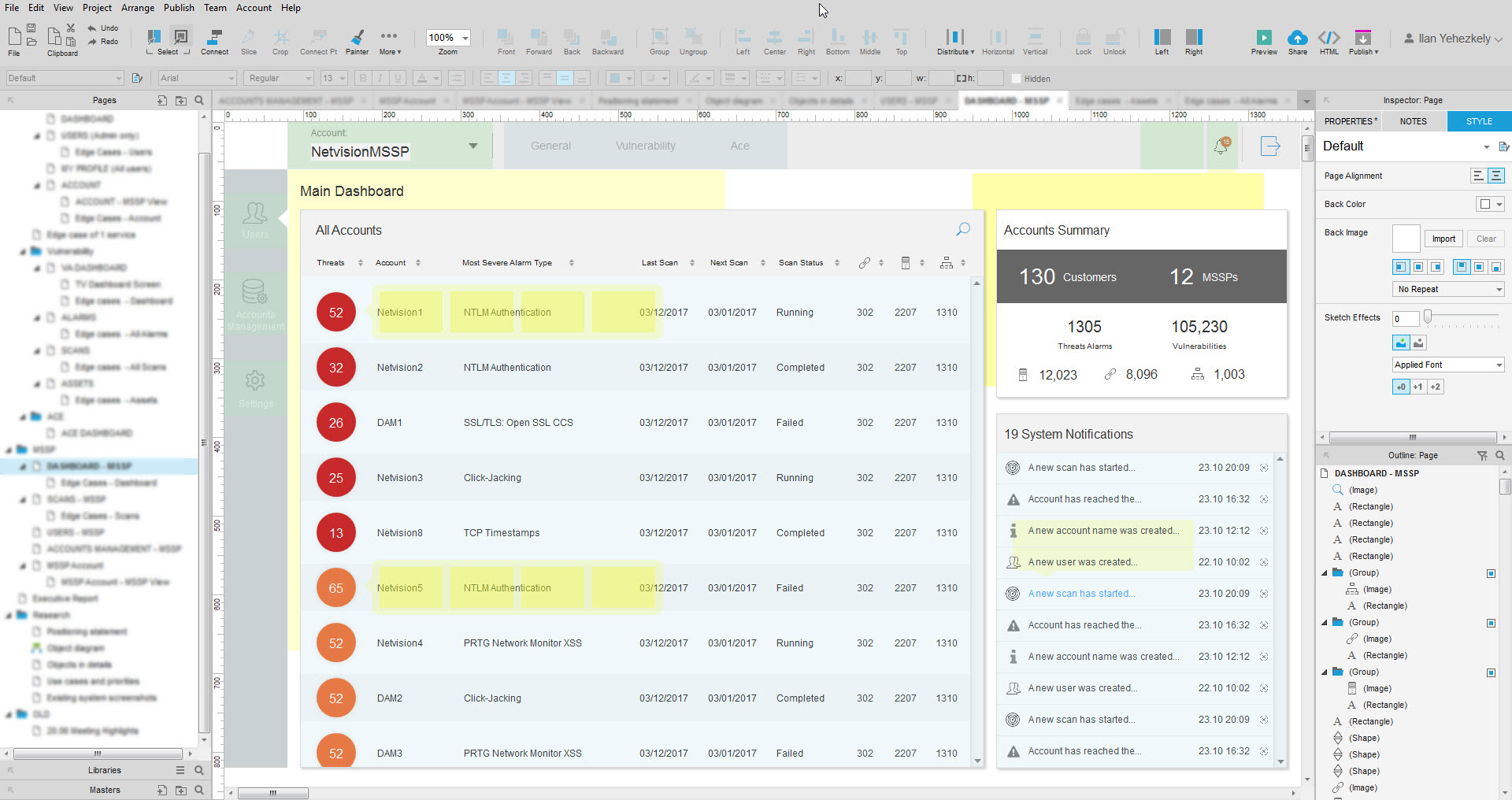Open the Publish menu
This screenshot has width=1512, height=800.
click(179, 8)
